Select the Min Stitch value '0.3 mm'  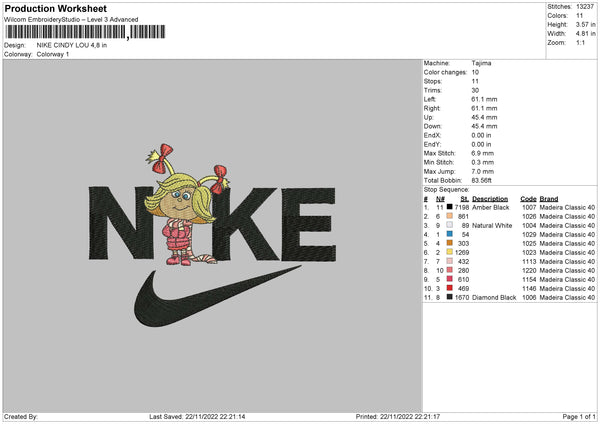tap(482, 162)
